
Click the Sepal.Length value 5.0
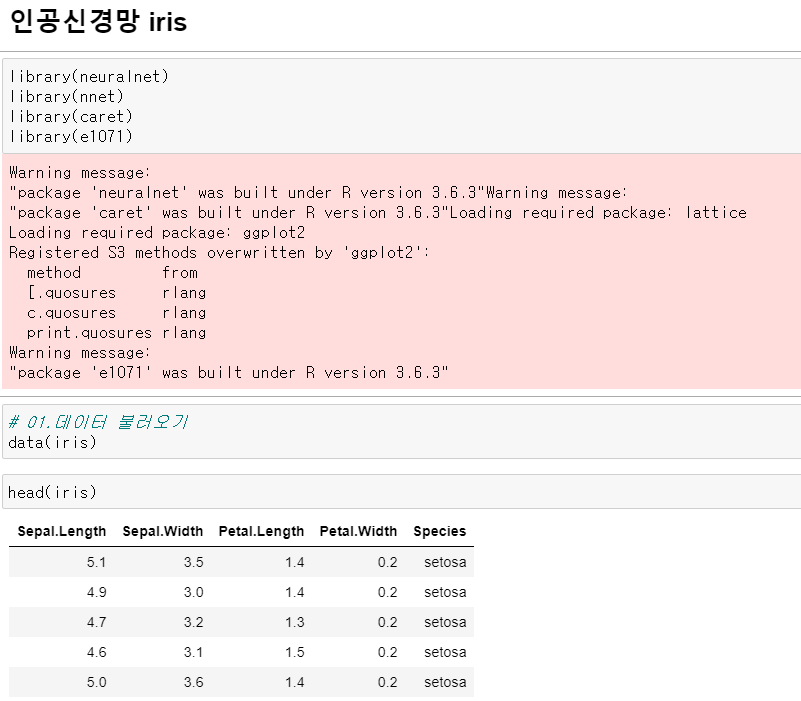pyautogui.click(x=96, y=682)
